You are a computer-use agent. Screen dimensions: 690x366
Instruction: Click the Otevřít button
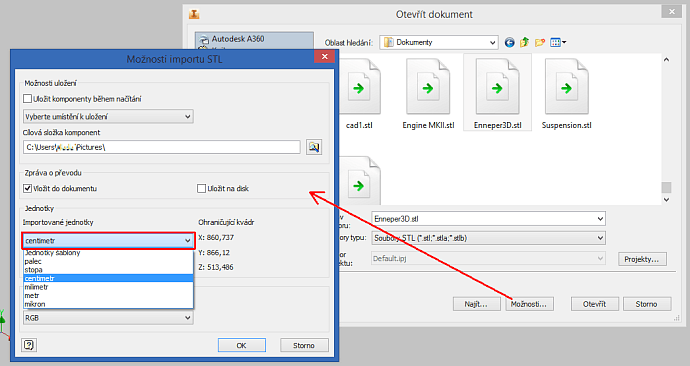pyautogui.click(x=595, y=304)
